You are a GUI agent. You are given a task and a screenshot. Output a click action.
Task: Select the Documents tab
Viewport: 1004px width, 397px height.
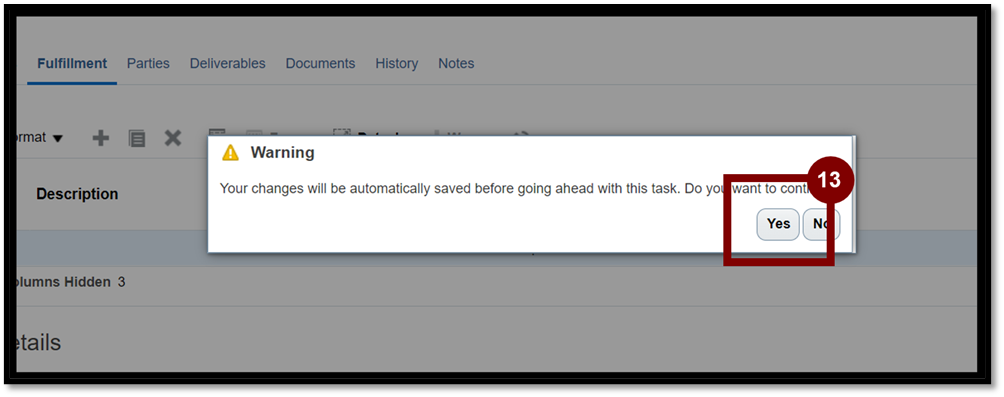[320, 63]
